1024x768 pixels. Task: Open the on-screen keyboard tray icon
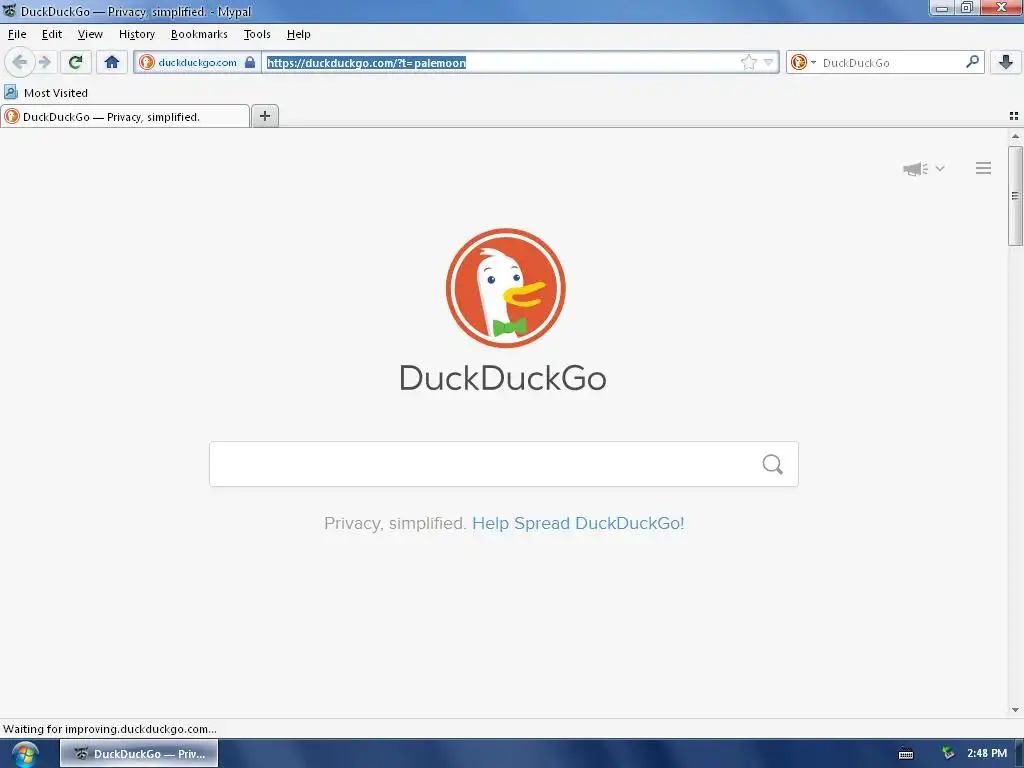906,754
